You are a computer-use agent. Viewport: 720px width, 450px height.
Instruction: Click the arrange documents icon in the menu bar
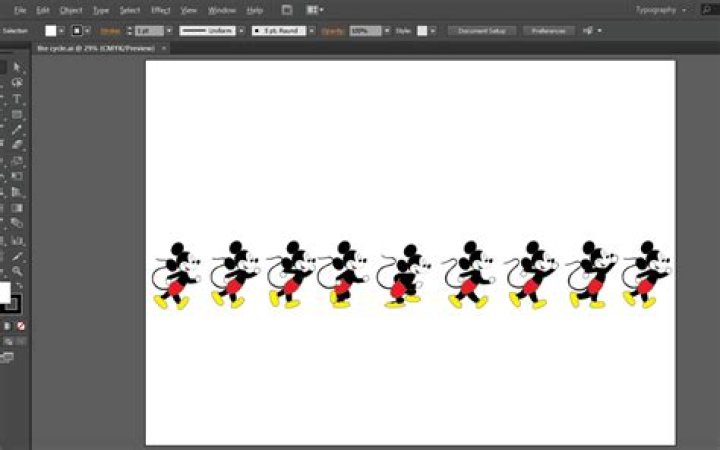(x=315, y=10)
